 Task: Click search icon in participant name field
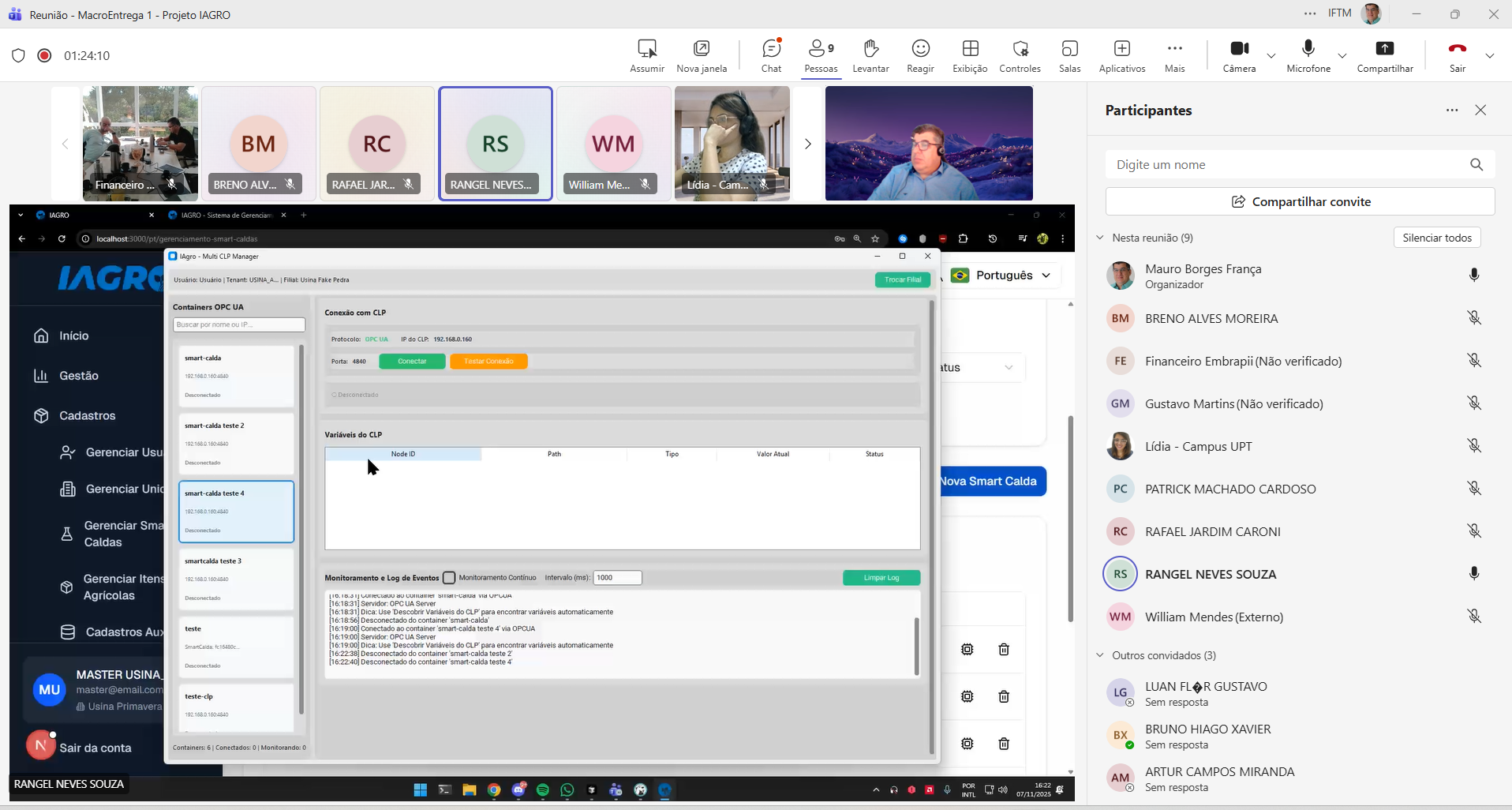(1476, 165)
